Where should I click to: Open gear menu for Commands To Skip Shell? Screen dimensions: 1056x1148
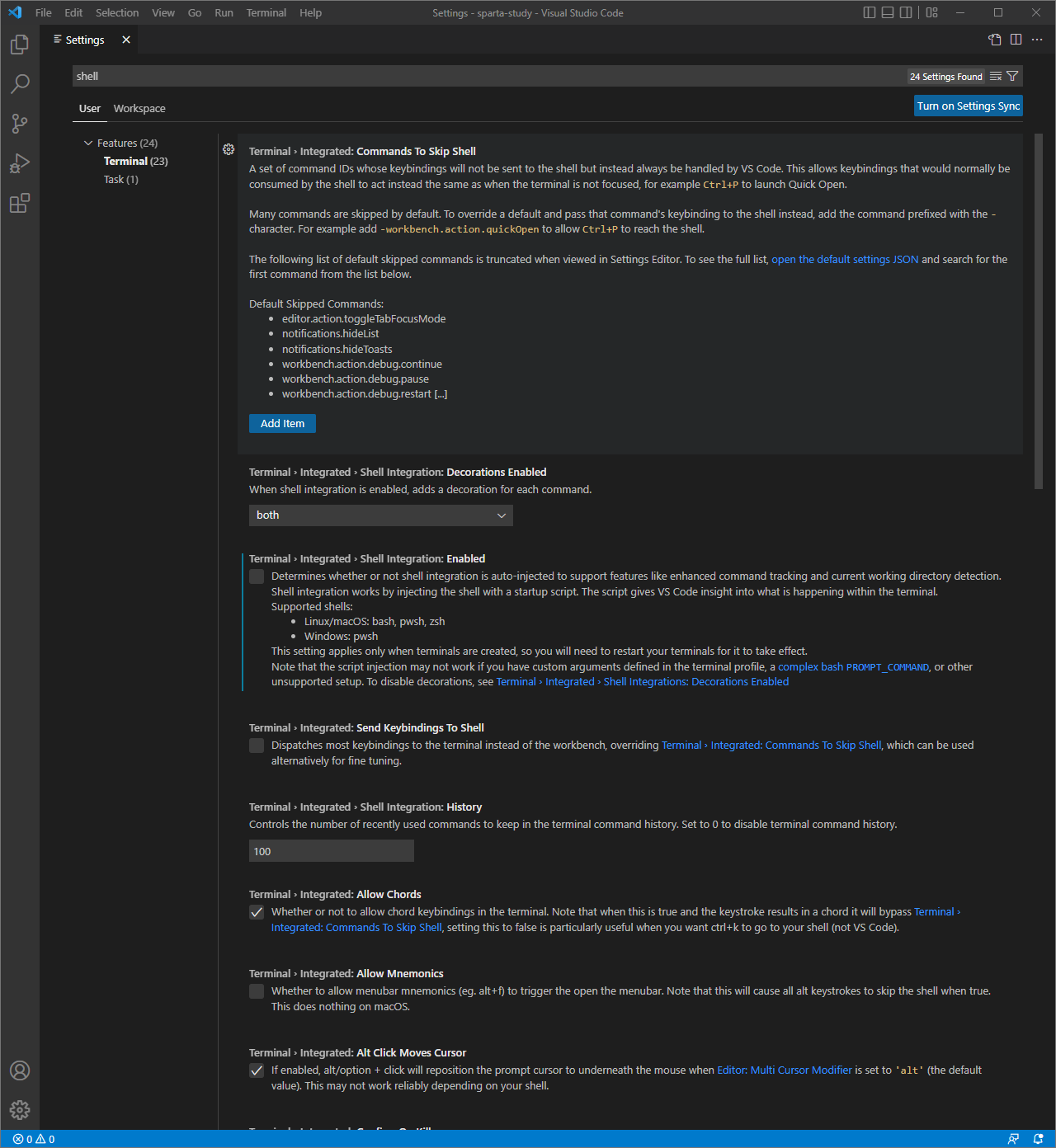click(229, 150)
